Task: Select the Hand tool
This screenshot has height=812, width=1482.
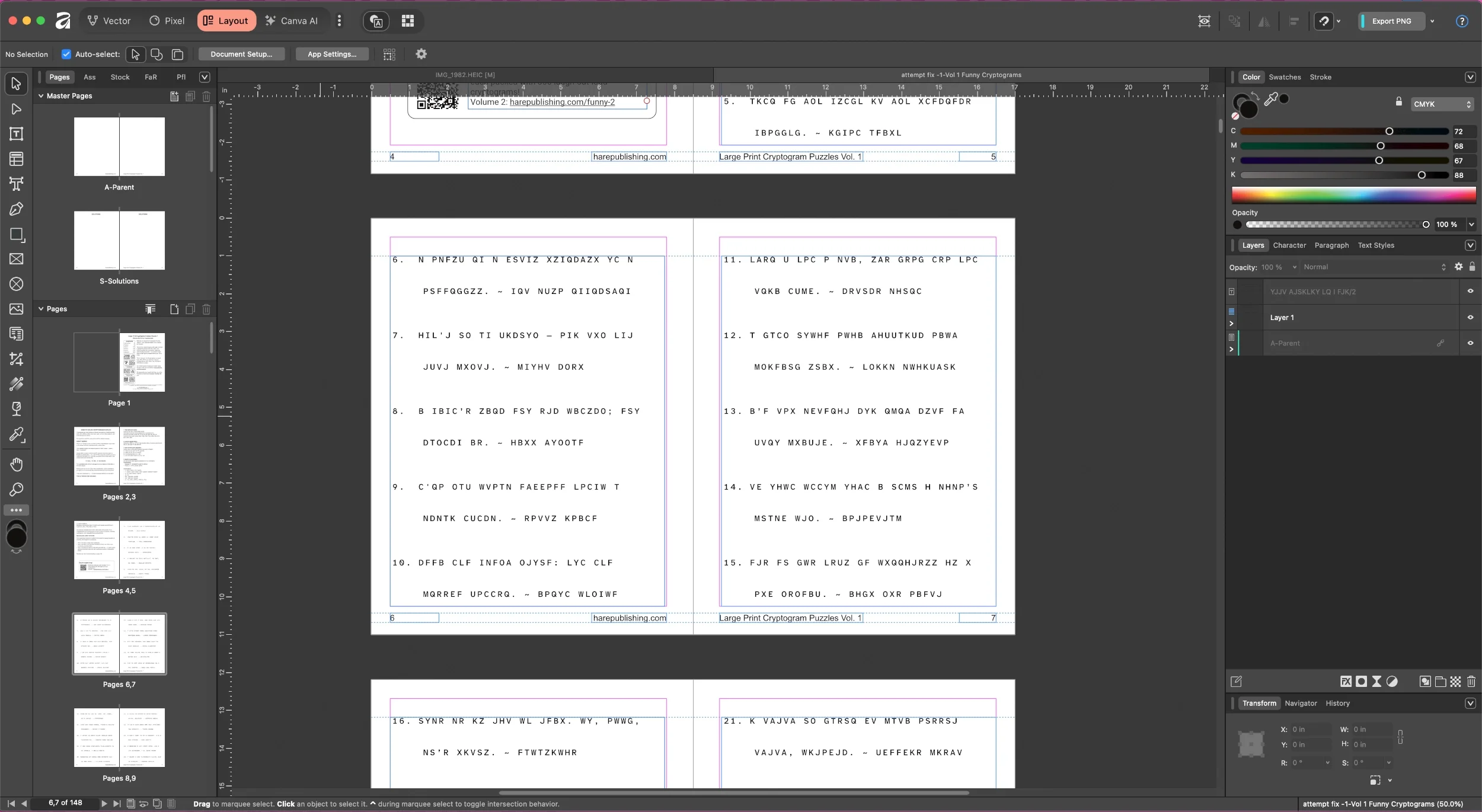Action: tap(16, 464)
